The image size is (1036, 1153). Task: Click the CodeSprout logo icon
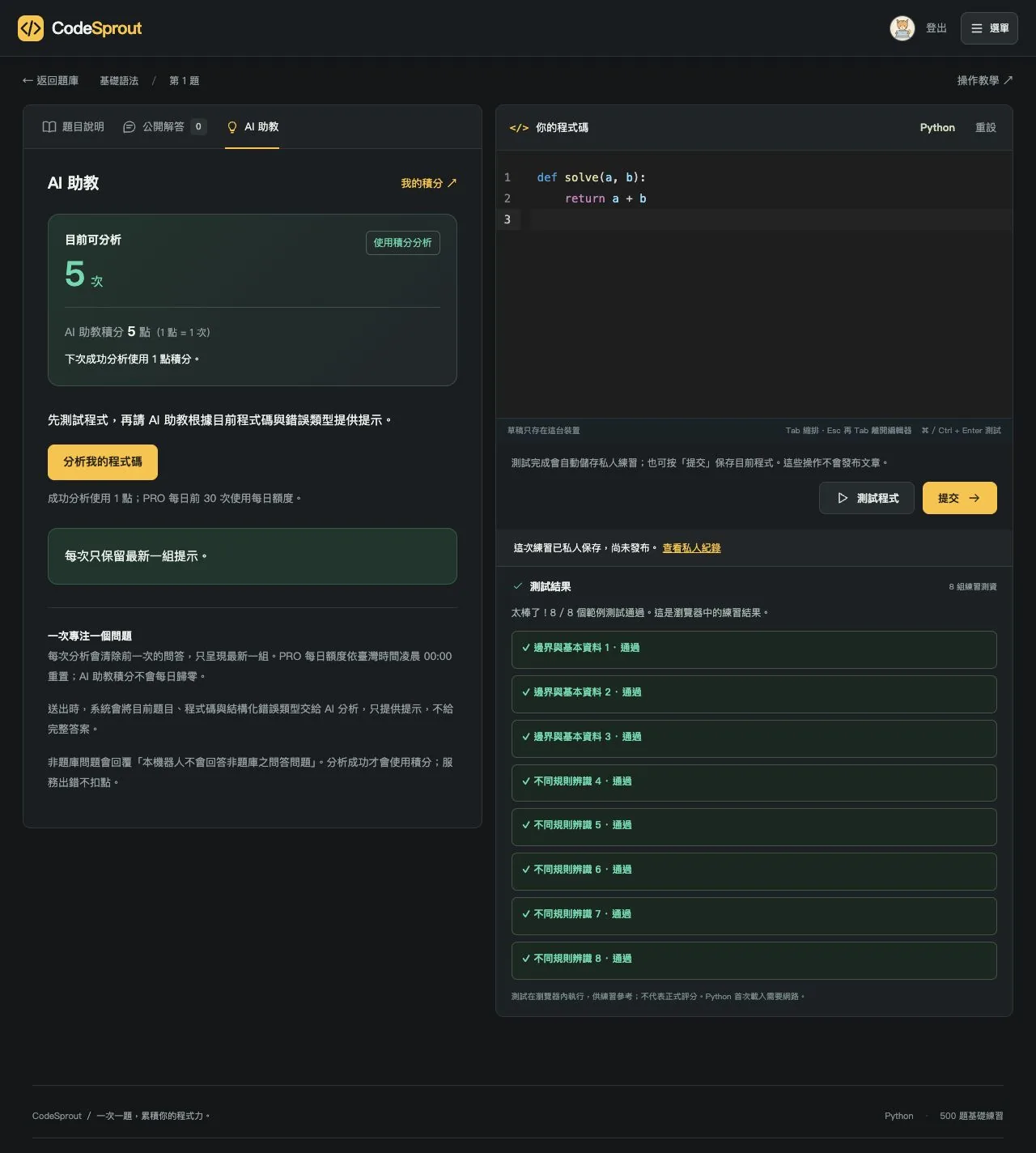point(31,28)
